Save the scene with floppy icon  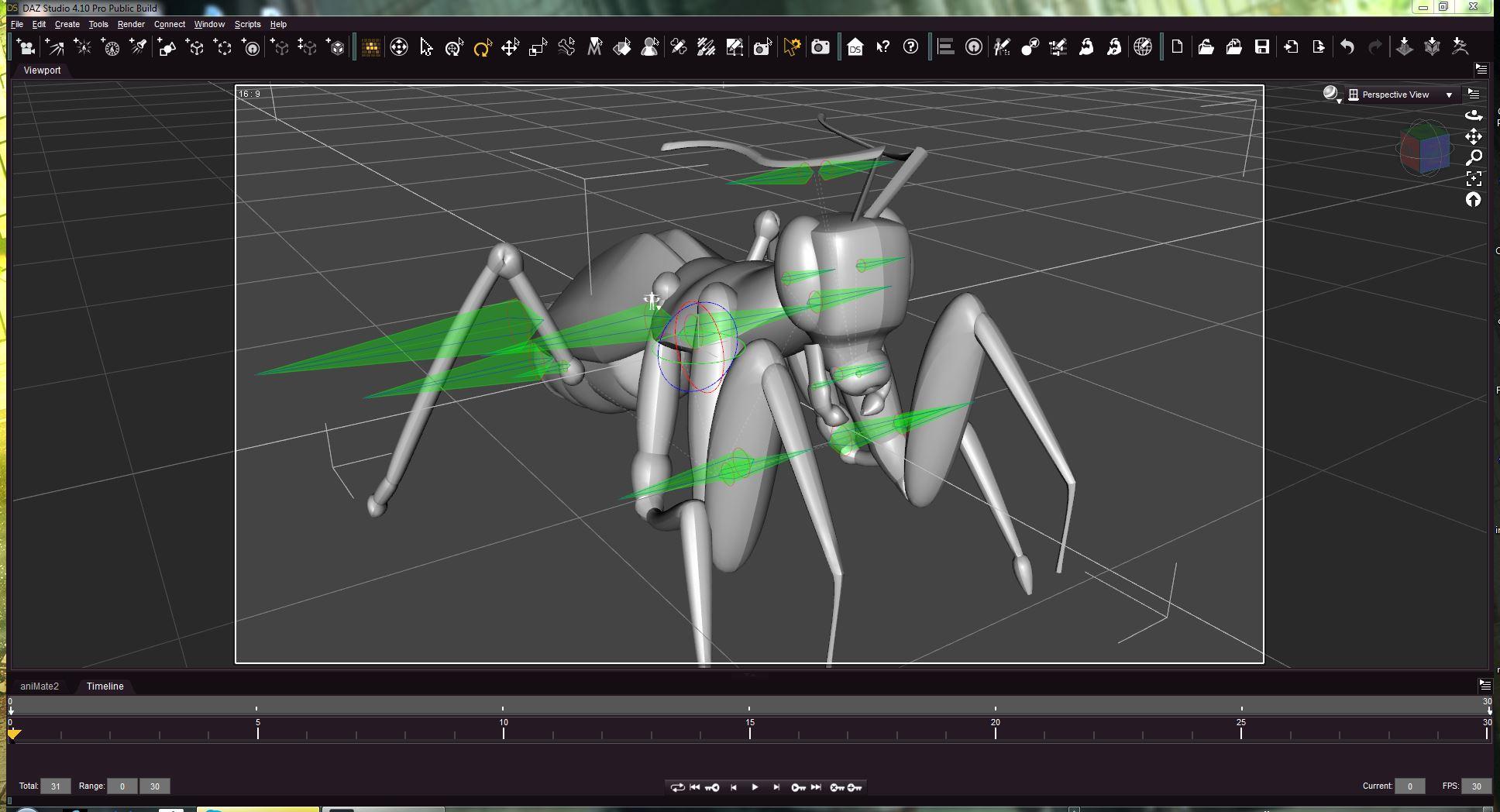1262,47
